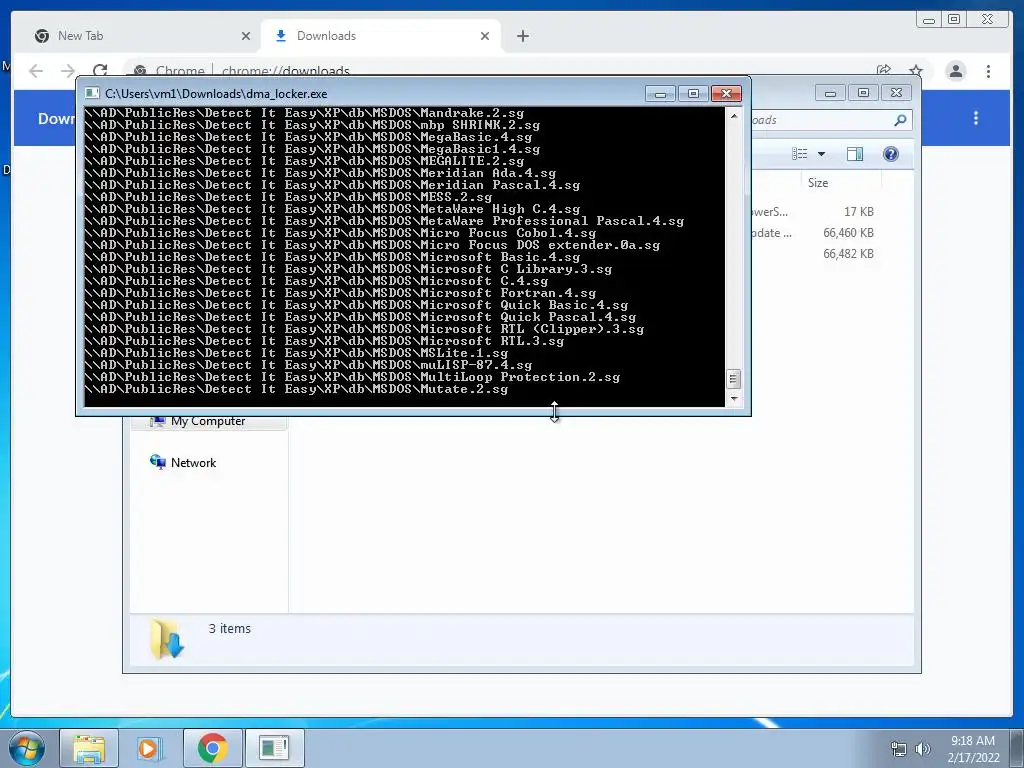
Task: Select My Computer in navigation pane
Action: [208, 421]
